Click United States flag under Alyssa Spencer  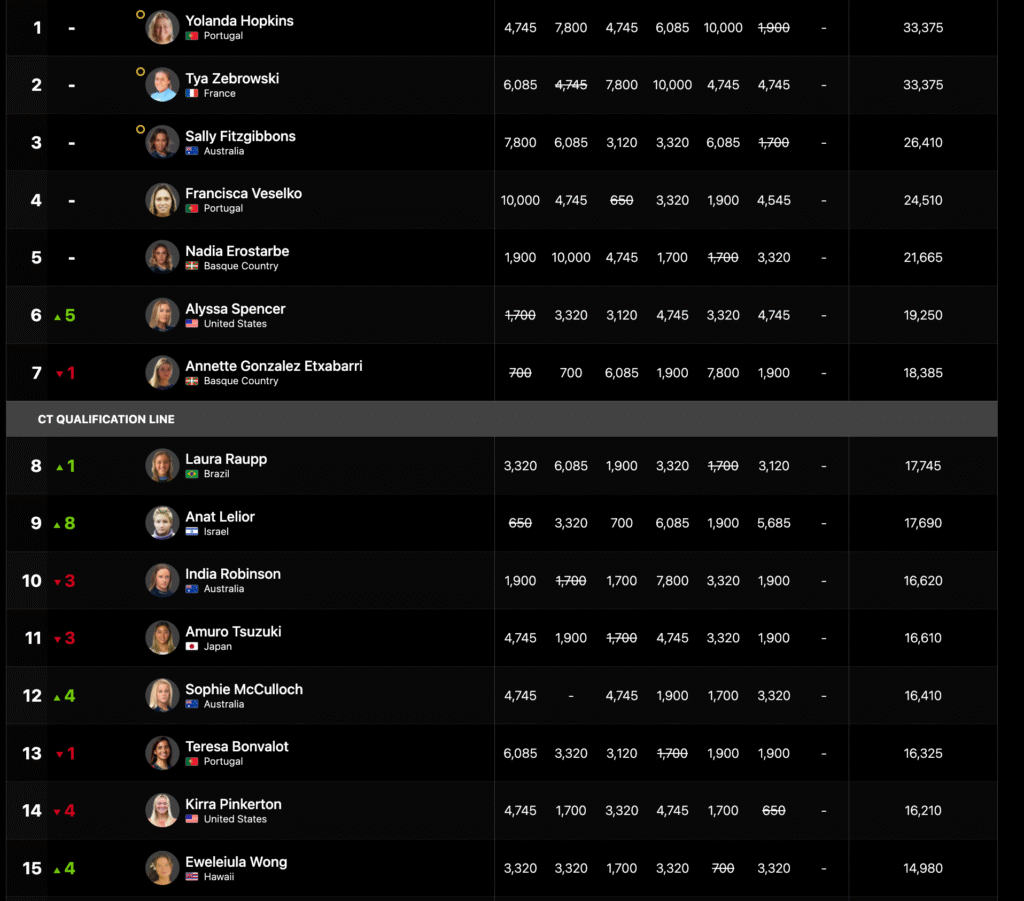point(191,324)
